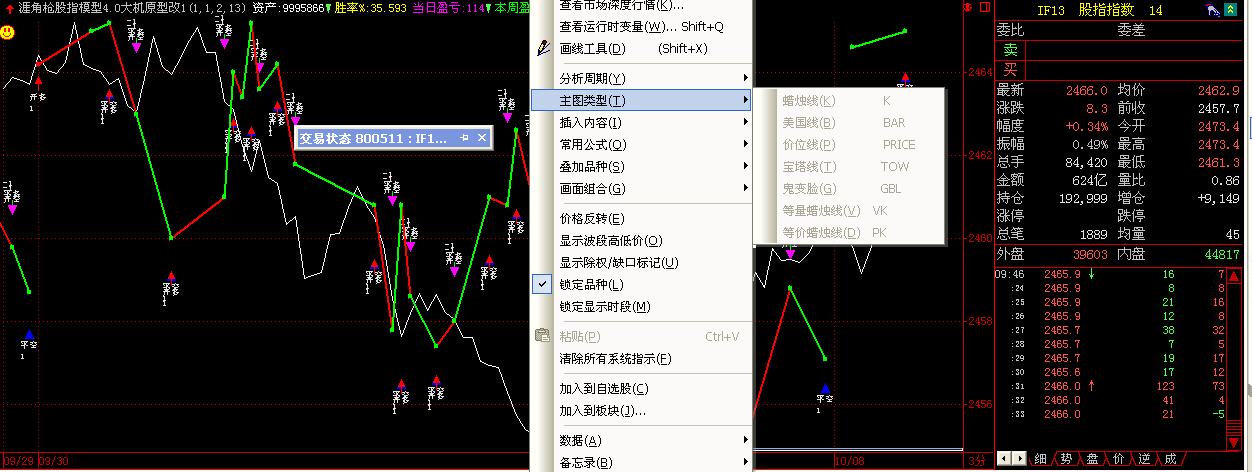Screen dimensions: 1252x472
Task: Click the 09/30 date label on time axis
Action: point(52,461)
